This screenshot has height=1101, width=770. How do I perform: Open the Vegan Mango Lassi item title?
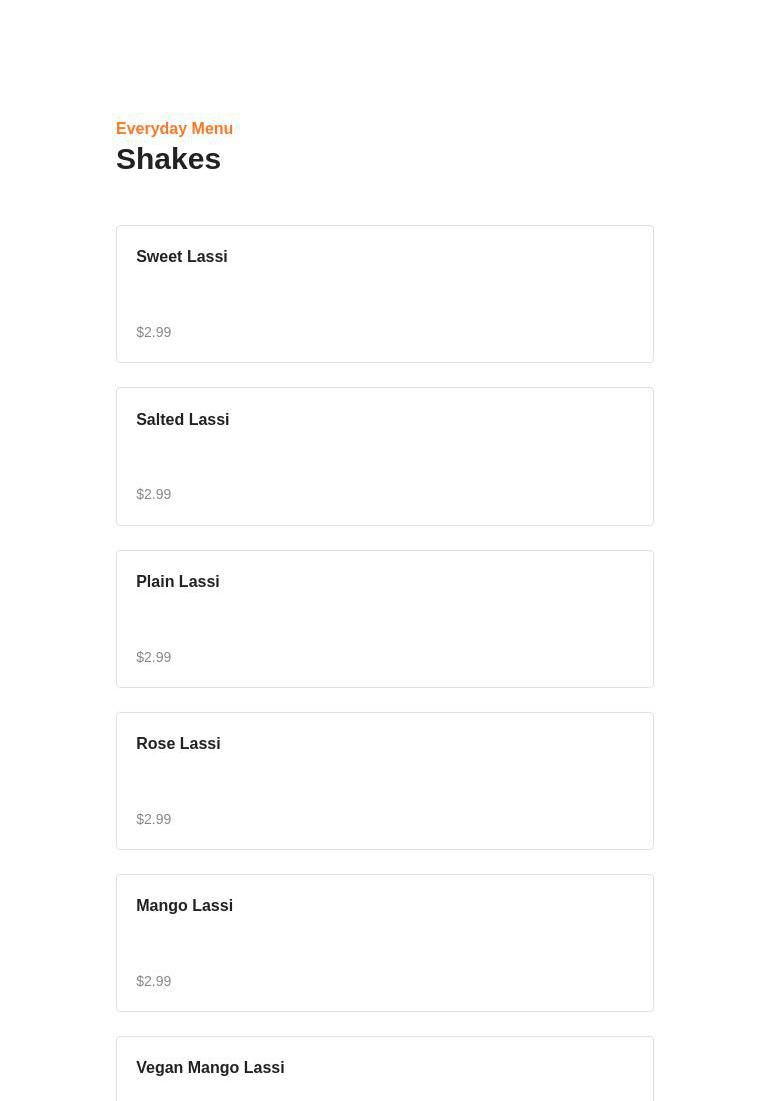coord(210,1068)
